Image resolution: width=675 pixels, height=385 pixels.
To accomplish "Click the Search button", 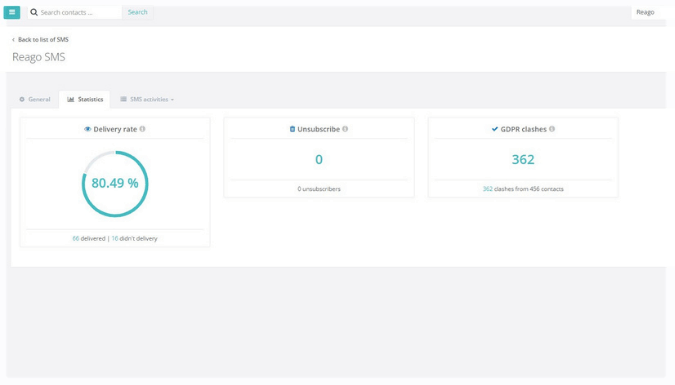I will pos(137,12).
